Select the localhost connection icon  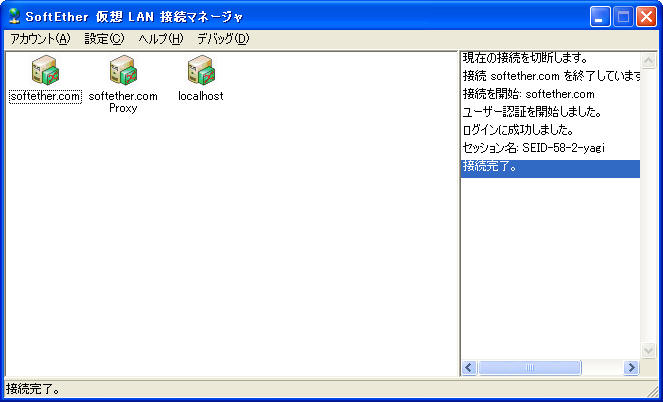[201, 71]
